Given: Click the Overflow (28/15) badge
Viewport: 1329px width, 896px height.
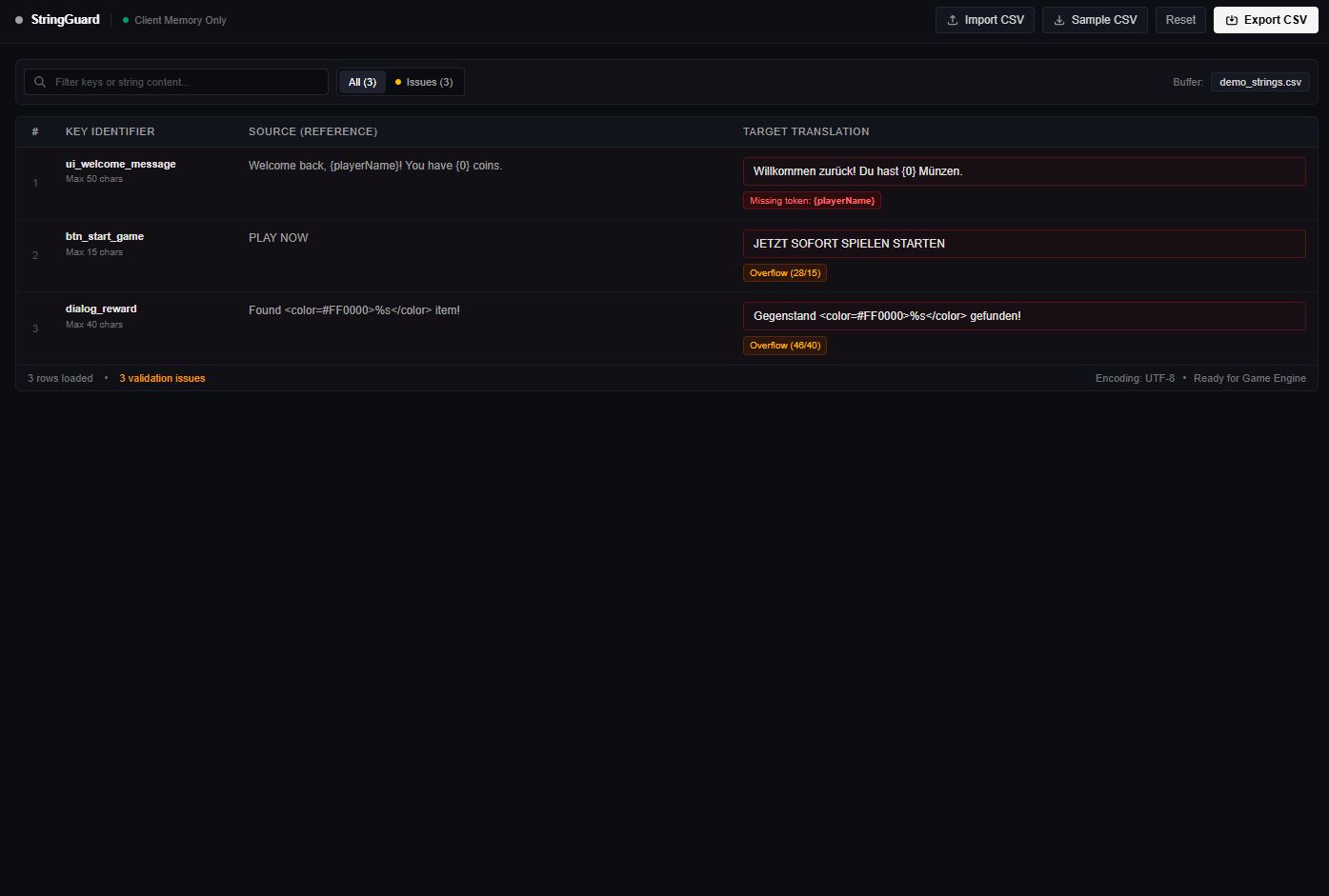Looking at the screenshot, I should click(x=785, y=273).
